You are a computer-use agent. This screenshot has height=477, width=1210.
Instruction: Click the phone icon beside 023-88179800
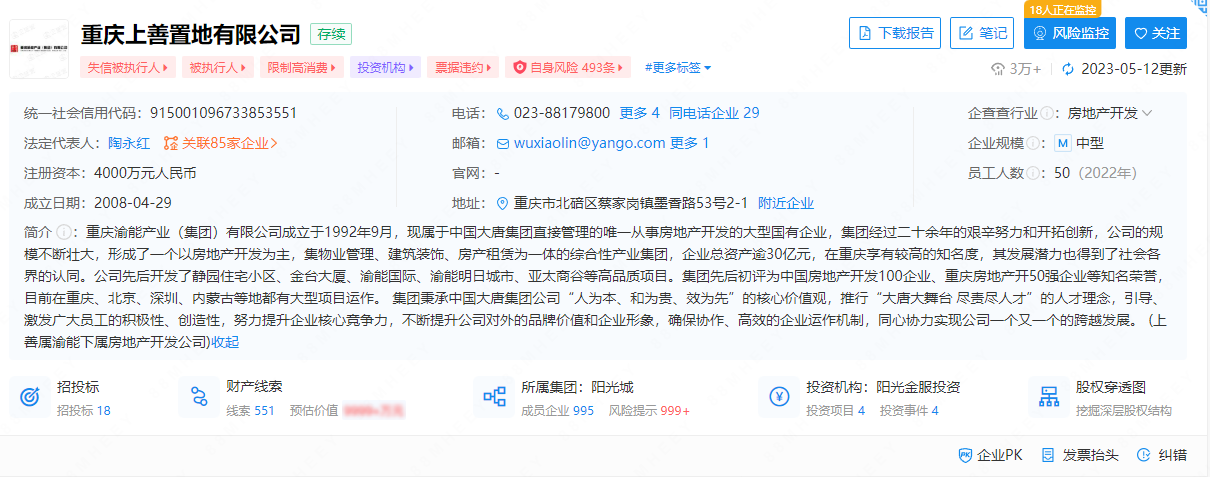tap(504, 113)
